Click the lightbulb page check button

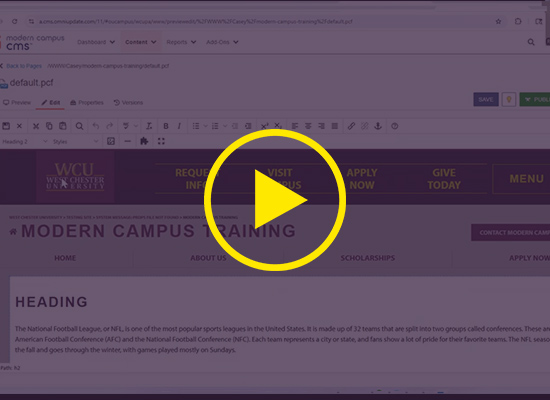pyautogui.click(x=509, y=100)
